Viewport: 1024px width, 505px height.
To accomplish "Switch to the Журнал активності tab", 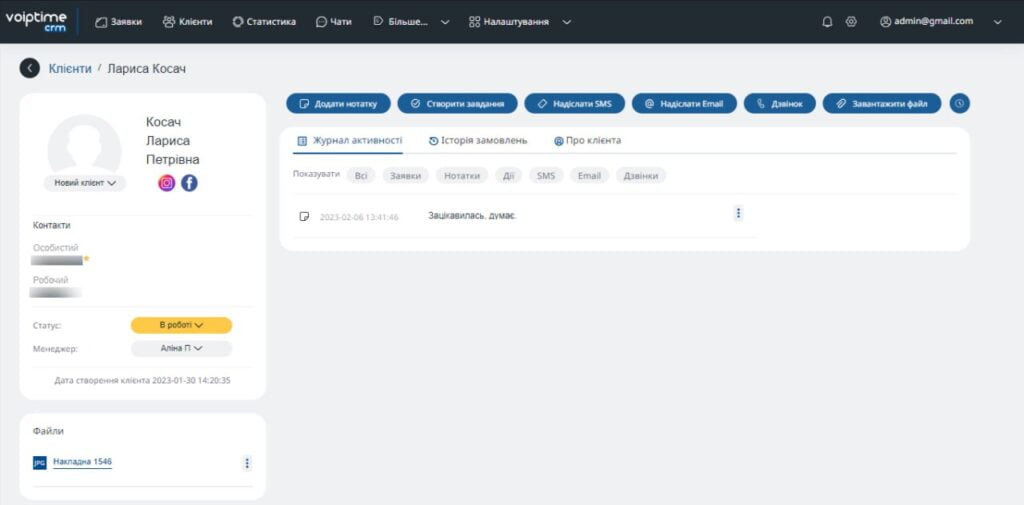I will tap(349, 140).
